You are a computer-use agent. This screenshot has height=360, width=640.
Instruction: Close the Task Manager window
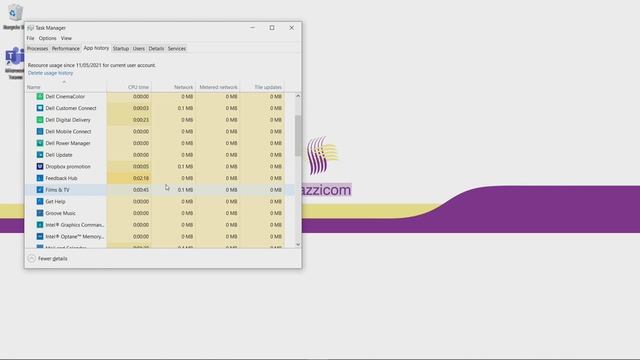coord(291,28)
